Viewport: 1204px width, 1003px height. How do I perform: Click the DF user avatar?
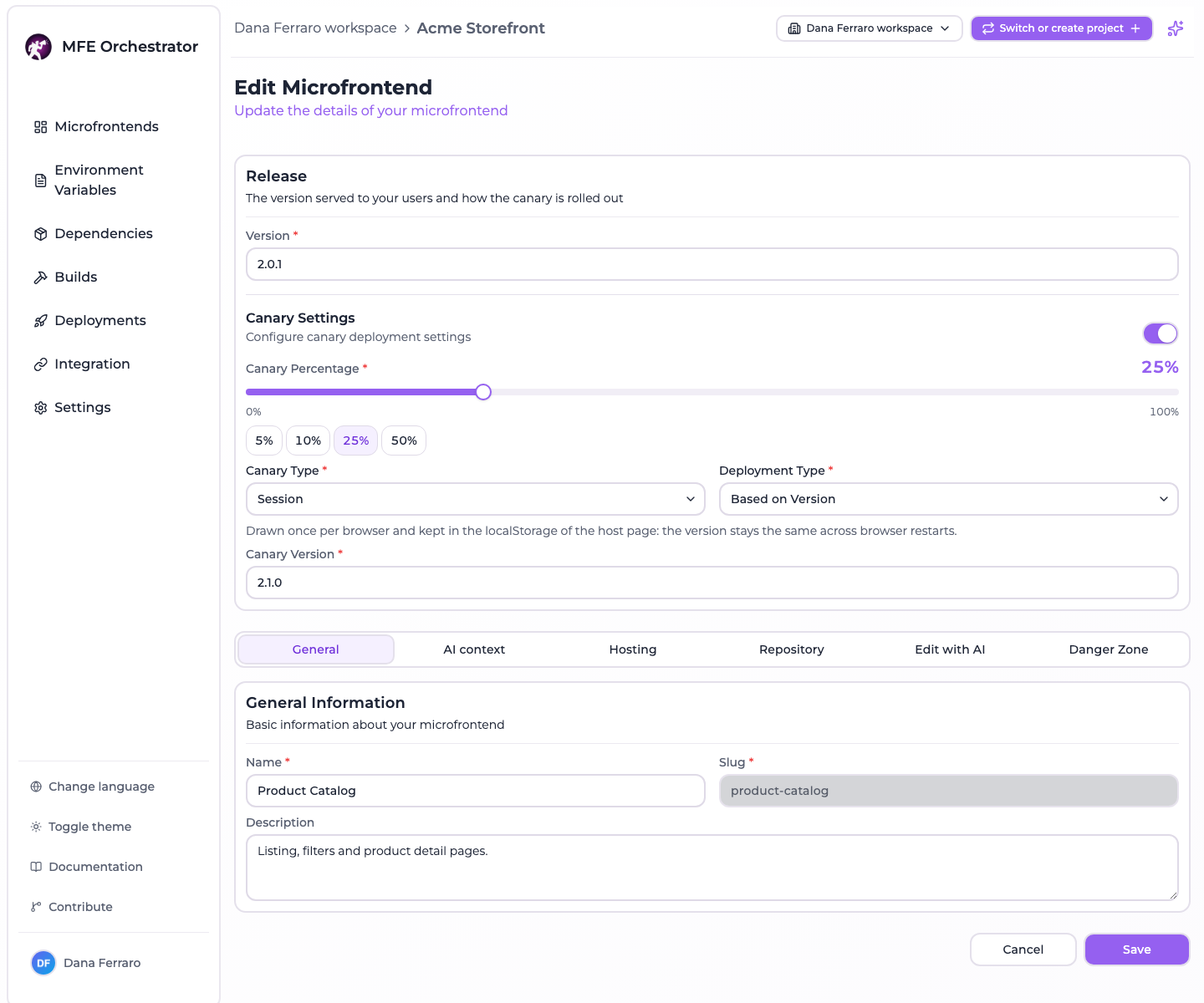43,963
